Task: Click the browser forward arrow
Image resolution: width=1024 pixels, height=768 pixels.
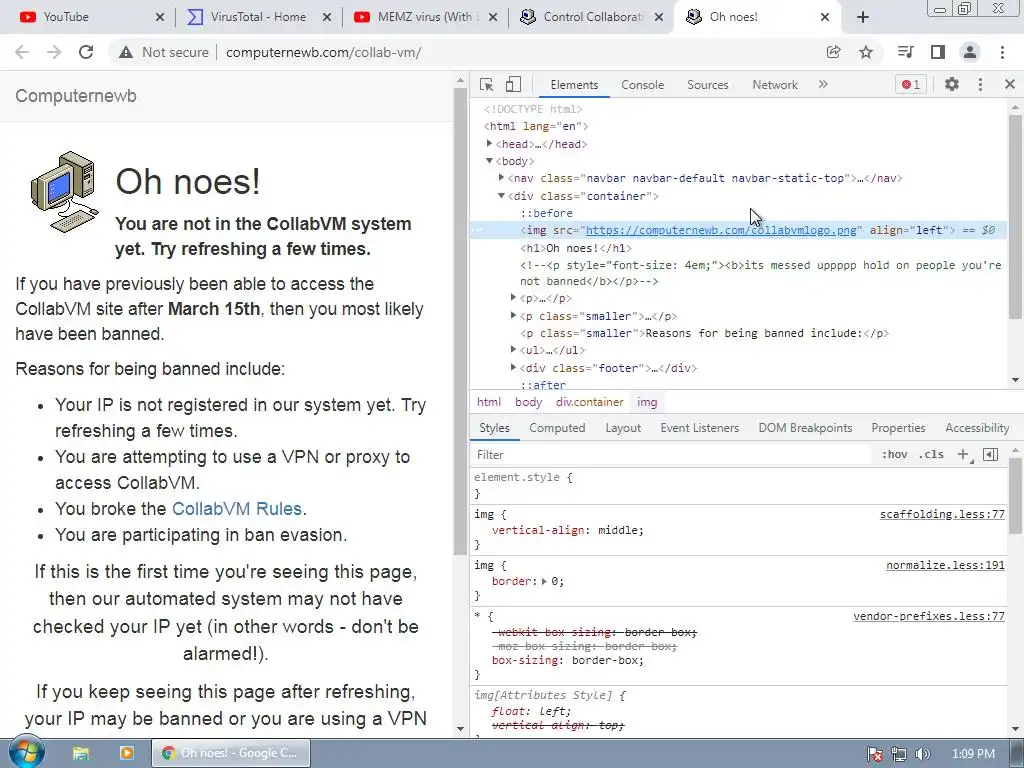Action: point(54,52)
